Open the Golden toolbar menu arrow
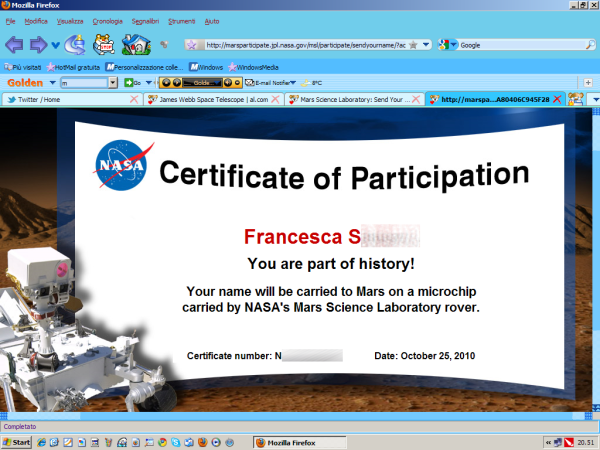 pos(52,83)
